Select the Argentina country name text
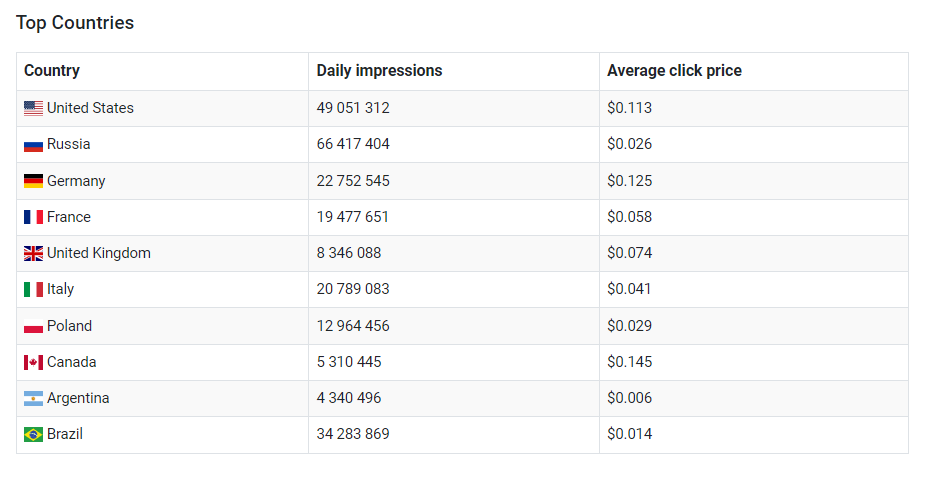The height and width of the screenshot is (483, 926). pos(78,398)
